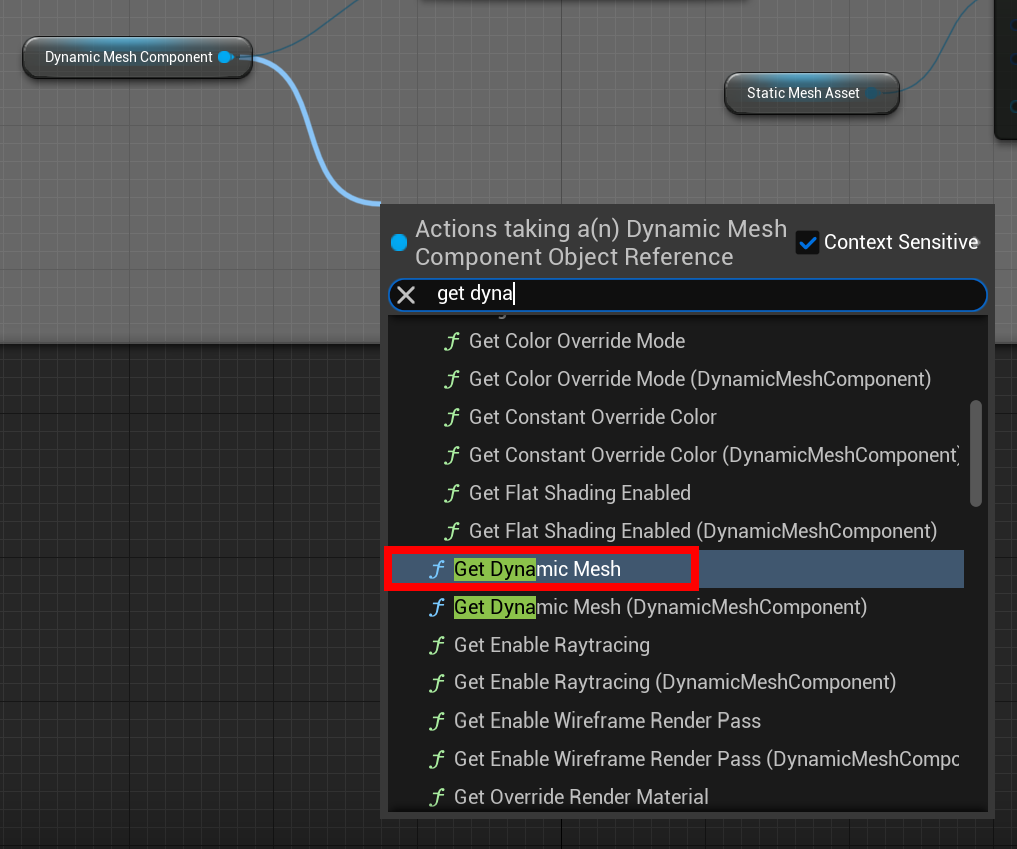The height and width of the screenshot is (849, 1017).
Task: Click function icon beside Get Override Render Material
Action: (x=437, y=797)
